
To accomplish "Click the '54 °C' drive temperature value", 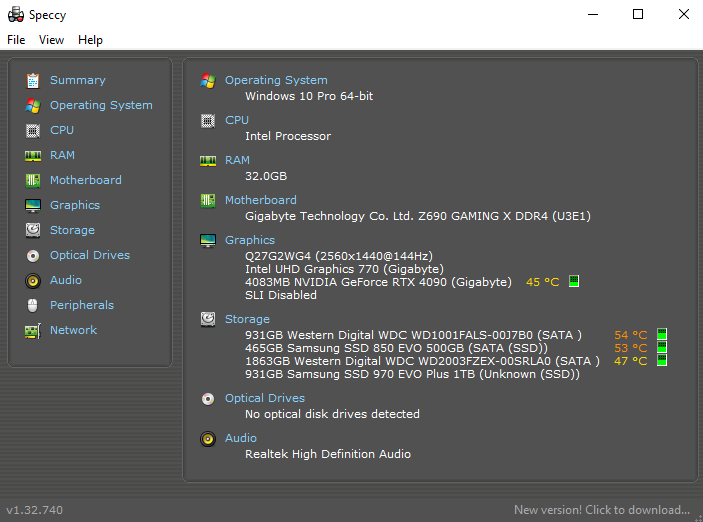I will pos(631,335).
